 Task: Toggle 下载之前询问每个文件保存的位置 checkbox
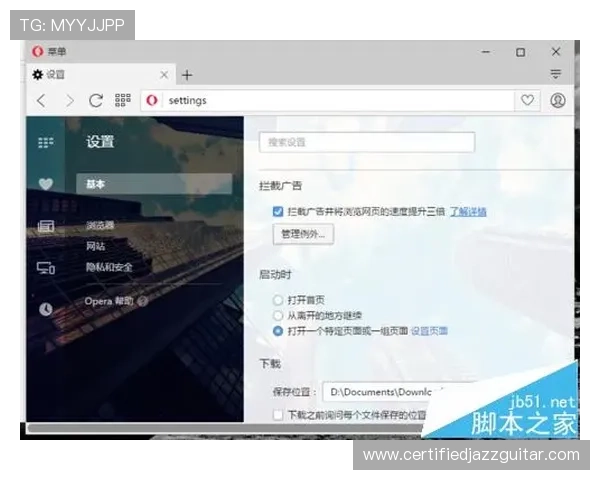click(x=278, y=415)
